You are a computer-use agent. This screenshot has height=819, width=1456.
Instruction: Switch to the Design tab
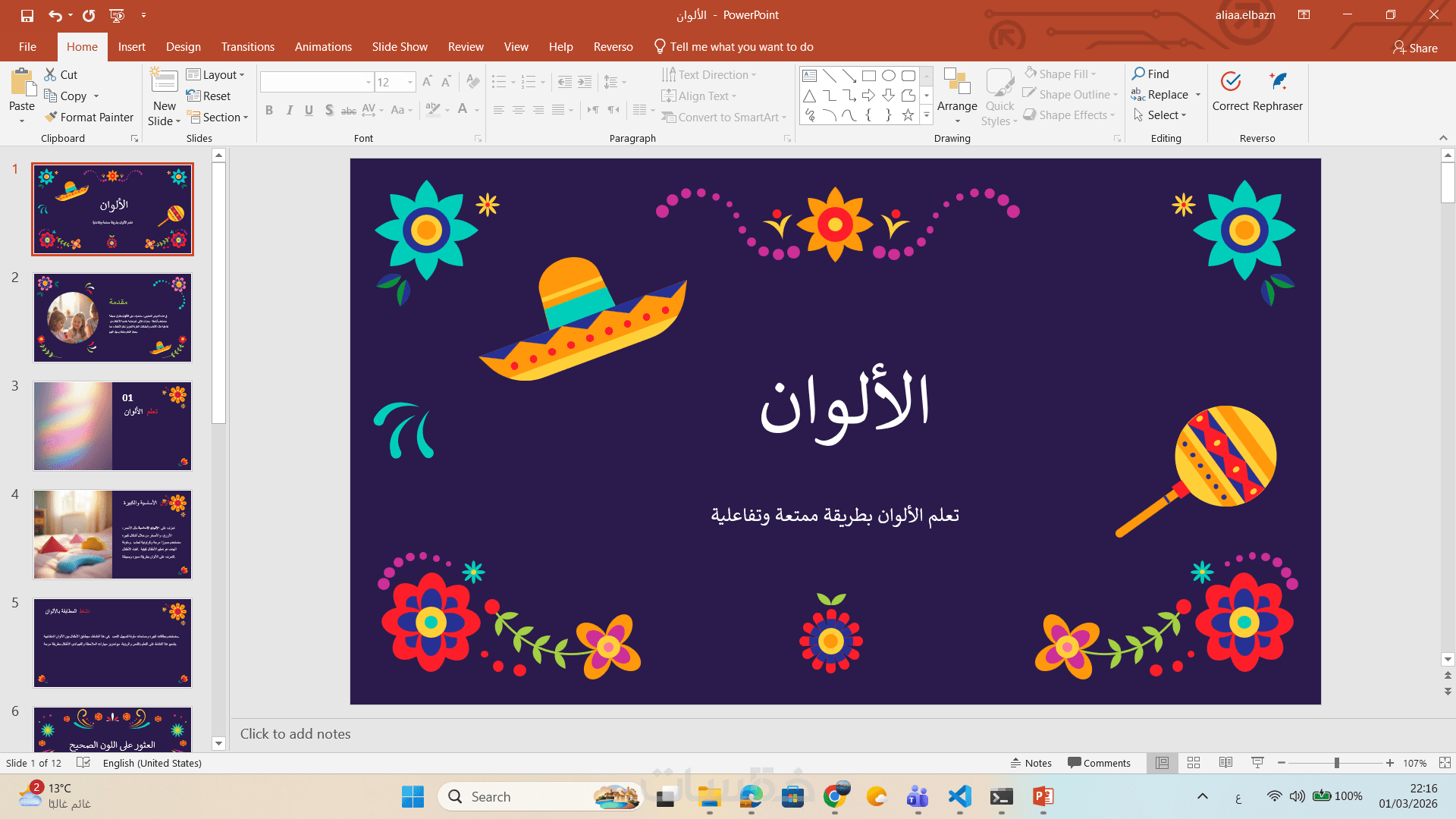tap(184, 47)
